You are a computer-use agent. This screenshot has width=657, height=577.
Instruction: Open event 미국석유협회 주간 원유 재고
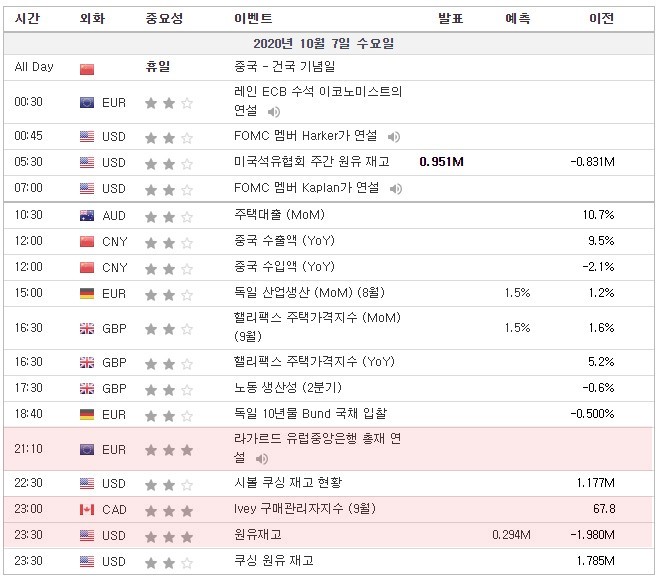(x=312, y=162)
